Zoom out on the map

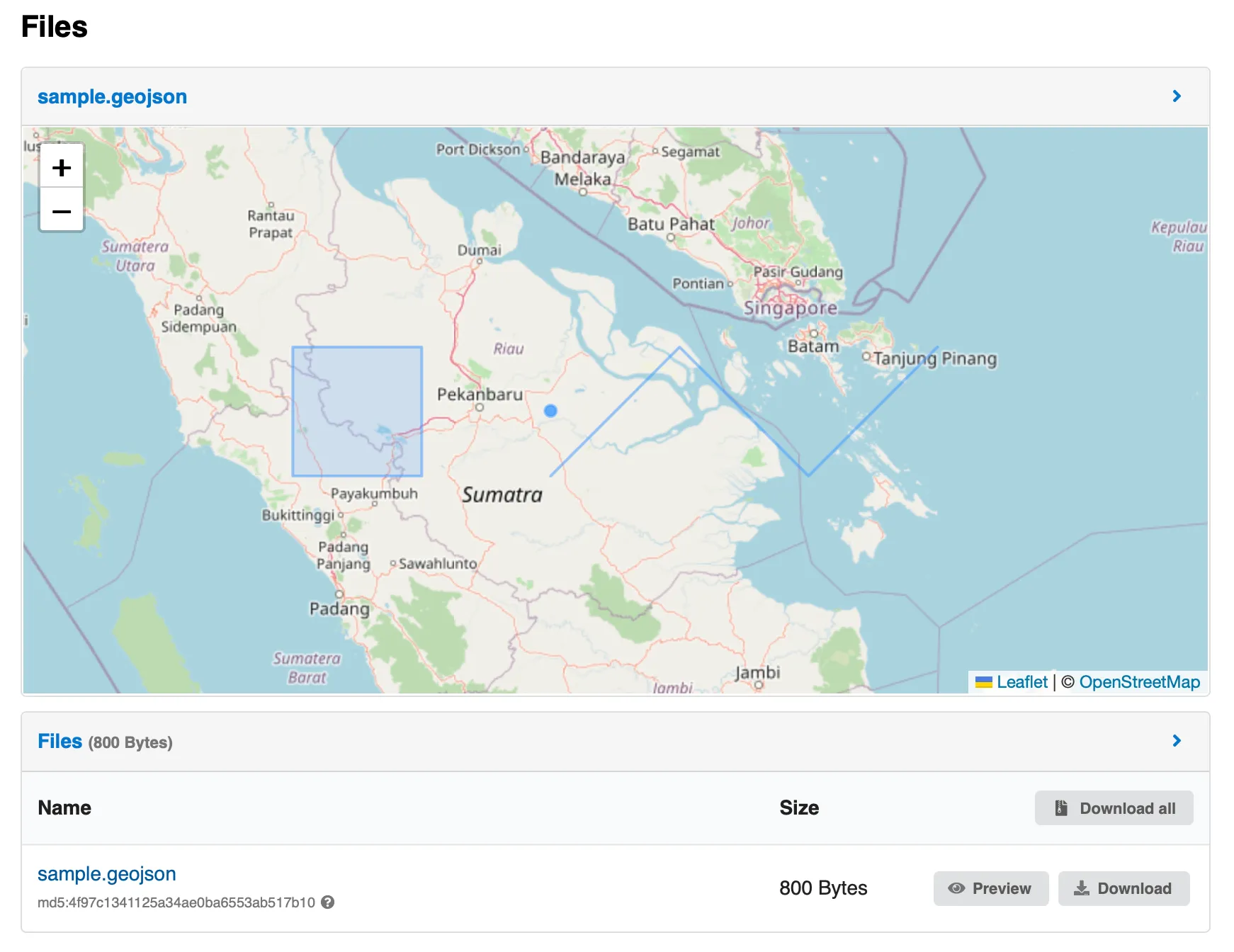(x=62, y=210)
